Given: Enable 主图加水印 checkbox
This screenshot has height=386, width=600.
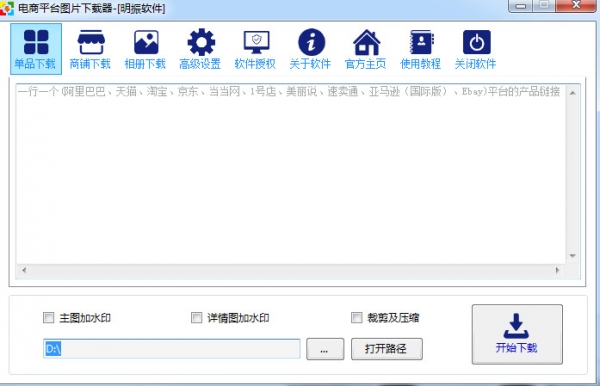Looking at the screenshot, I should click(x=49, y=318).
